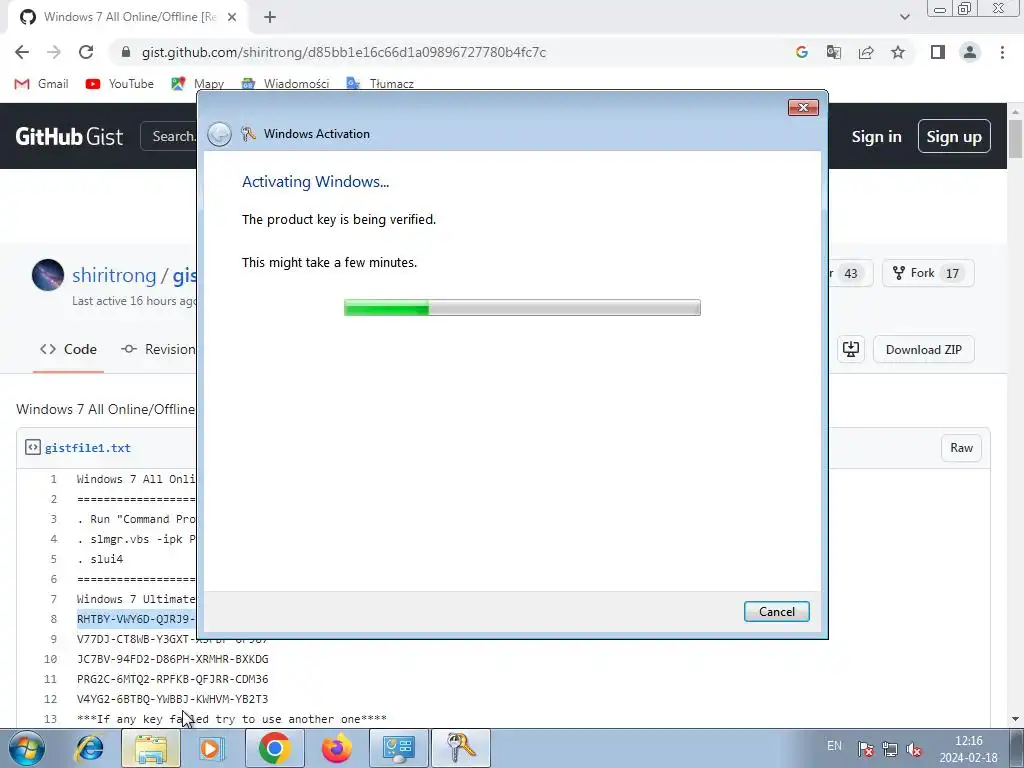Click the keys icon in Windows Activation title
1024x768 pixels.
(248, 134)
